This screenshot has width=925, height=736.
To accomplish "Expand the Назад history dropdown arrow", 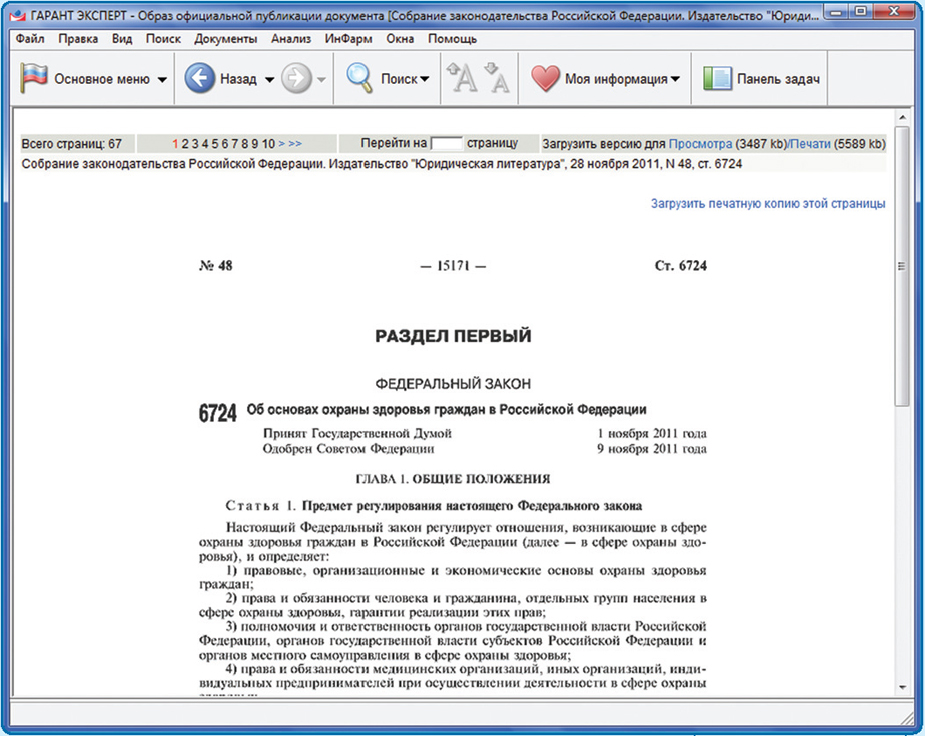I will [269, 80].
